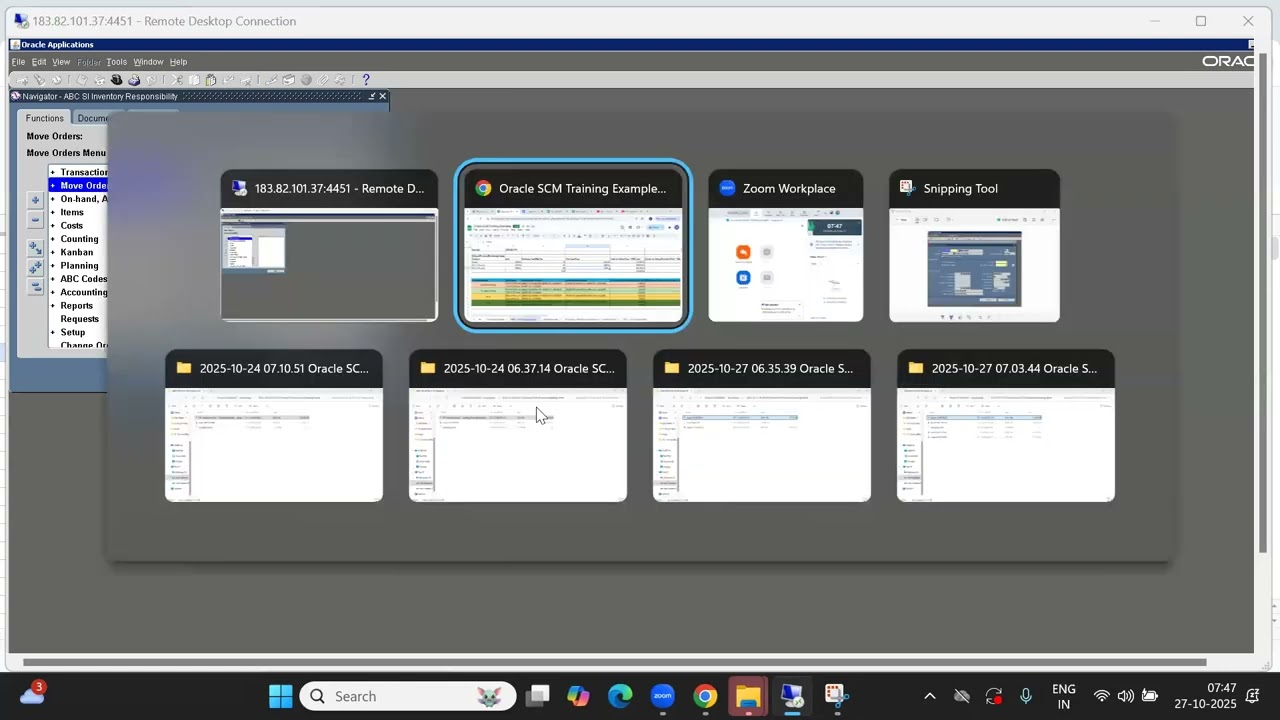This screenshot has width=1280, height=720.
Task: Click the Edit Field pencil icon
Action: (x=270, y=80)
